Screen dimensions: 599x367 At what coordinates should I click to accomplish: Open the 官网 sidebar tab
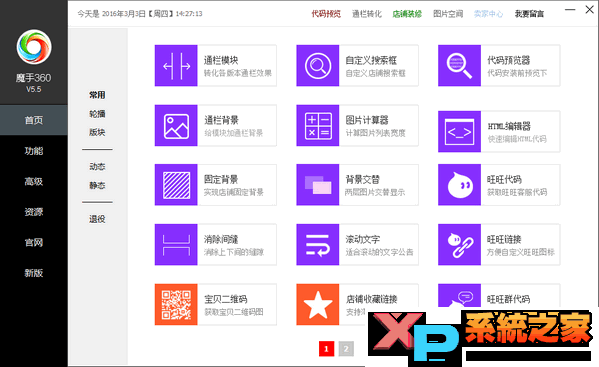coord(34,243)
